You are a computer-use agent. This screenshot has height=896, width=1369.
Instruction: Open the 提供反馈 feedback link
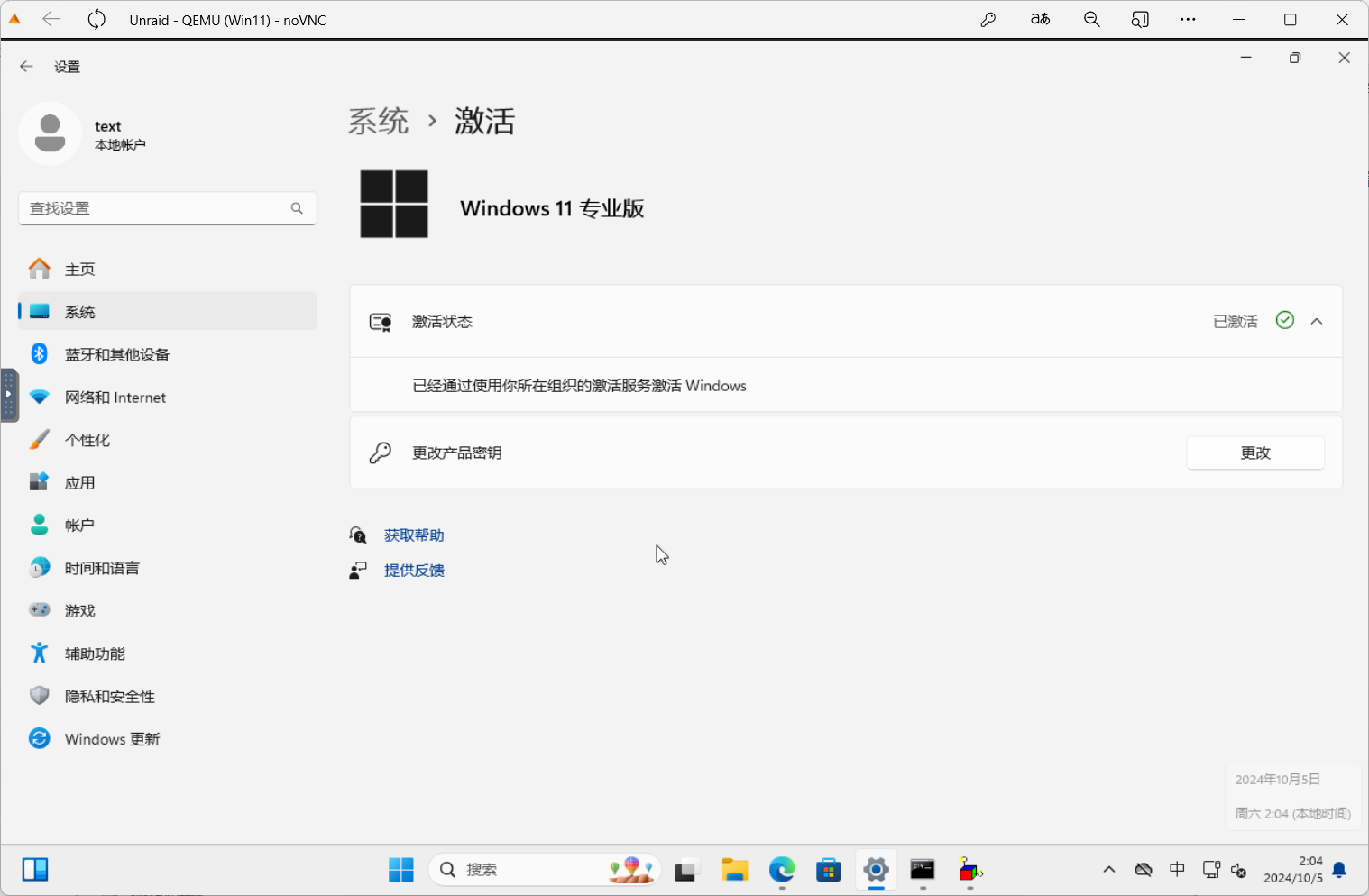pyautogui.click(x=414, y=571)
